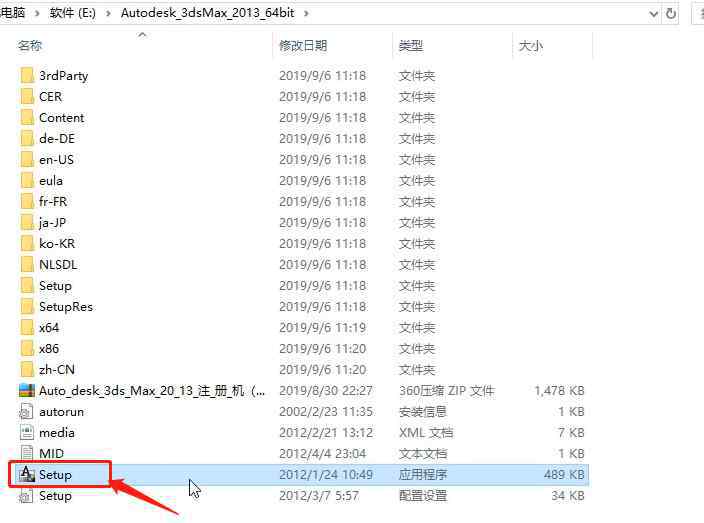Select the x64 folder icon

pos(27,328)
